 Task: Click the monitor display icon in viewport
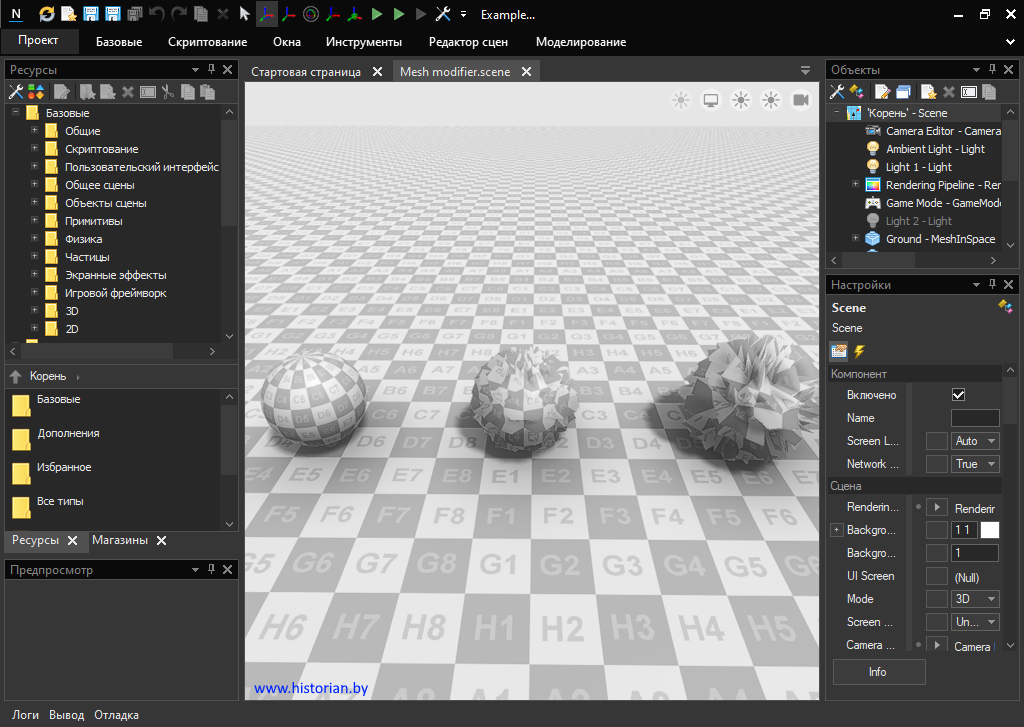(711, 100)
